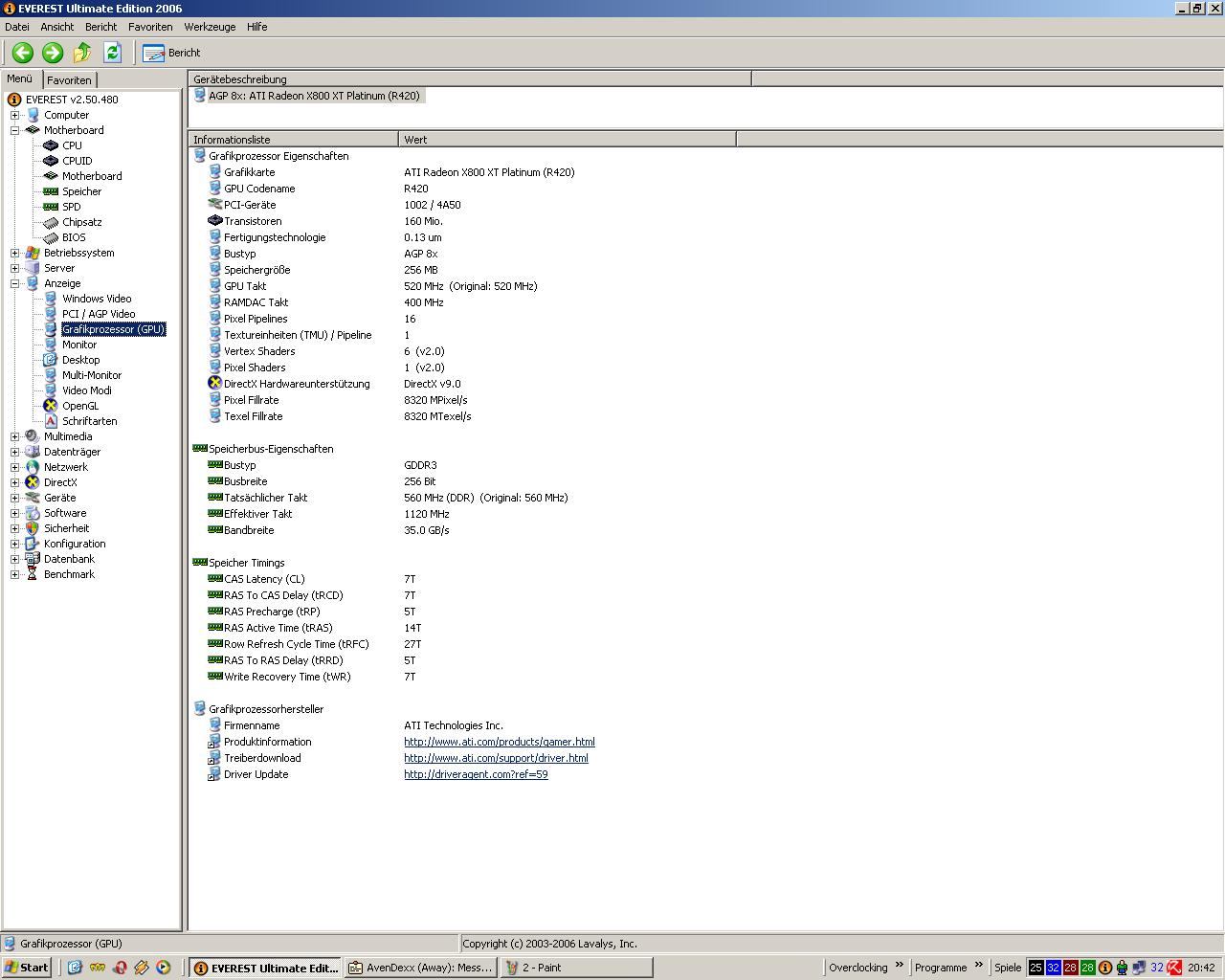The image size is (1225, 980).
Task: Select the SPD tree item
Action: tap(72, 207)
